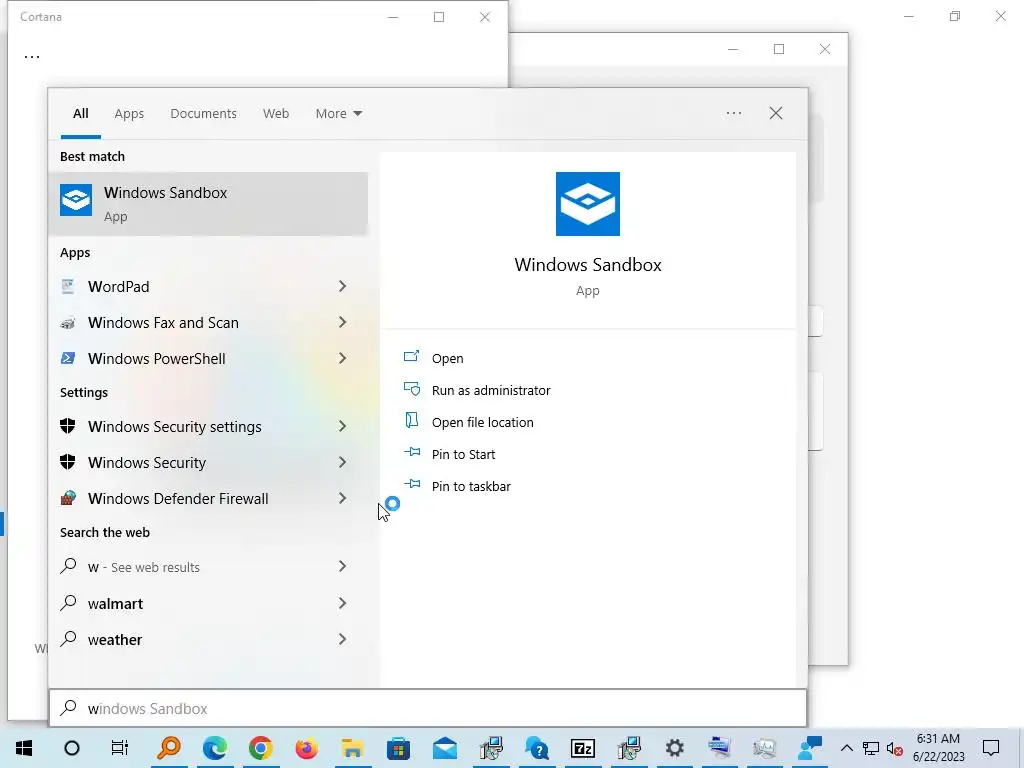Open Windows Start menu
The width and height of the screenshot is (1024, 768).
pyautogui.click(x=24, y=748)
